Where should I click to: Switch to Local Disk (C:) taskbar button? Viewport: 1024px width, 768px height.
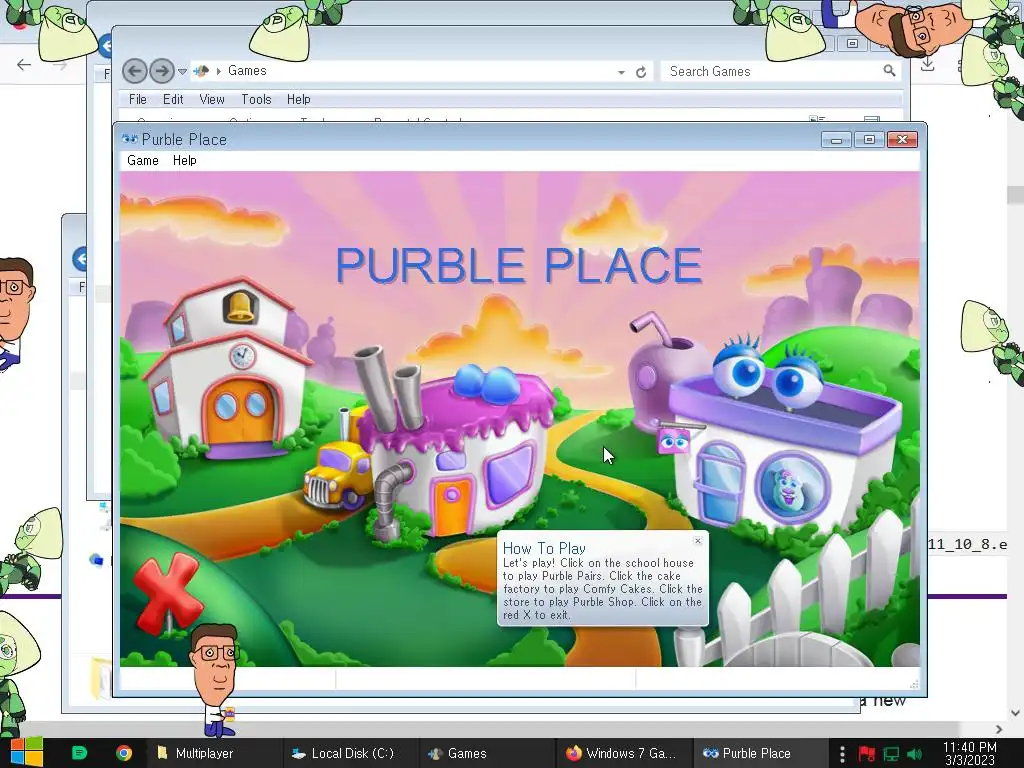350,753
